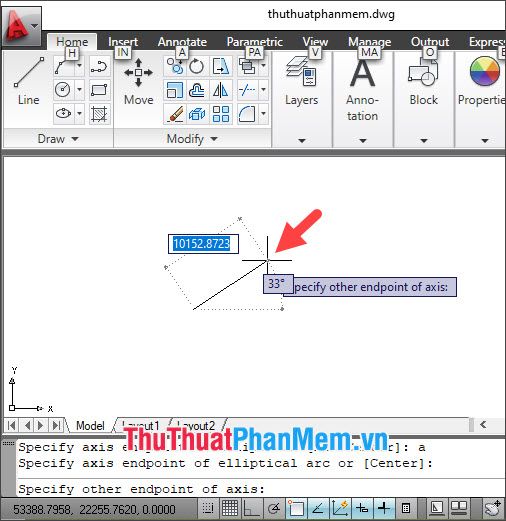This screenshot has height=521, width=506.
Task: Toggle Object Snap Tracking
Action: [318, 508]
